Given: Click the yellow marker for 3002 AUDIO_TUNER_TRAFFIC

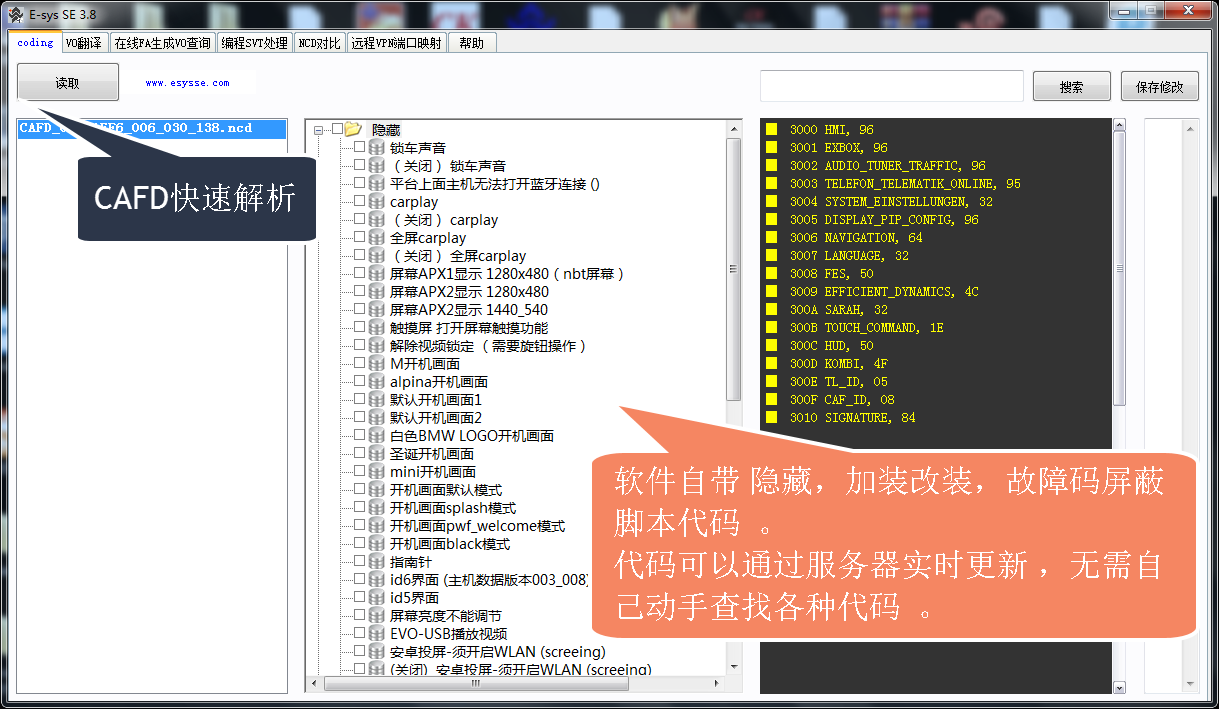Looking at the screenshot, I should 772,166.
